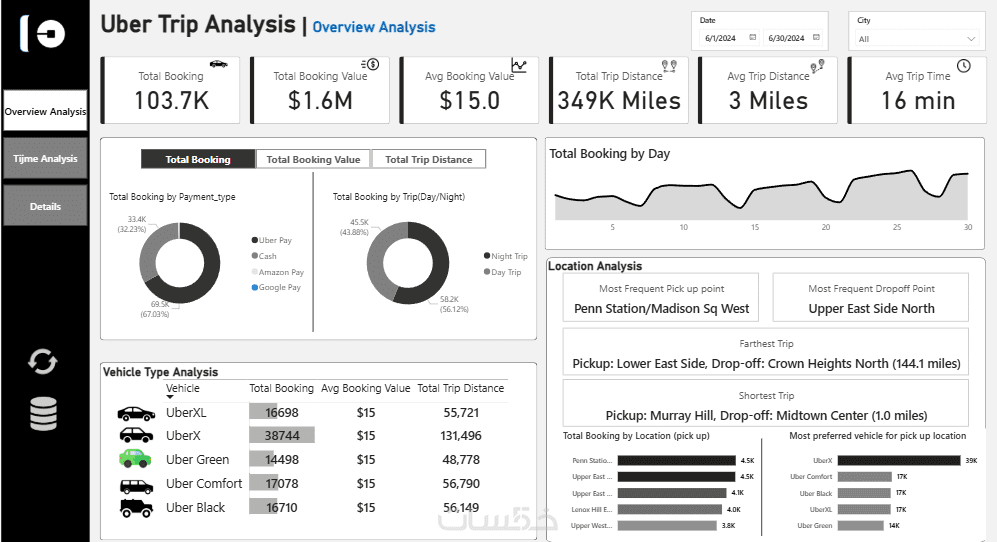Image resolution: width=997 pixels, height=542 pixels.
Task: Click the refresh arrows icon in sidebar
Action: (43, 362)
